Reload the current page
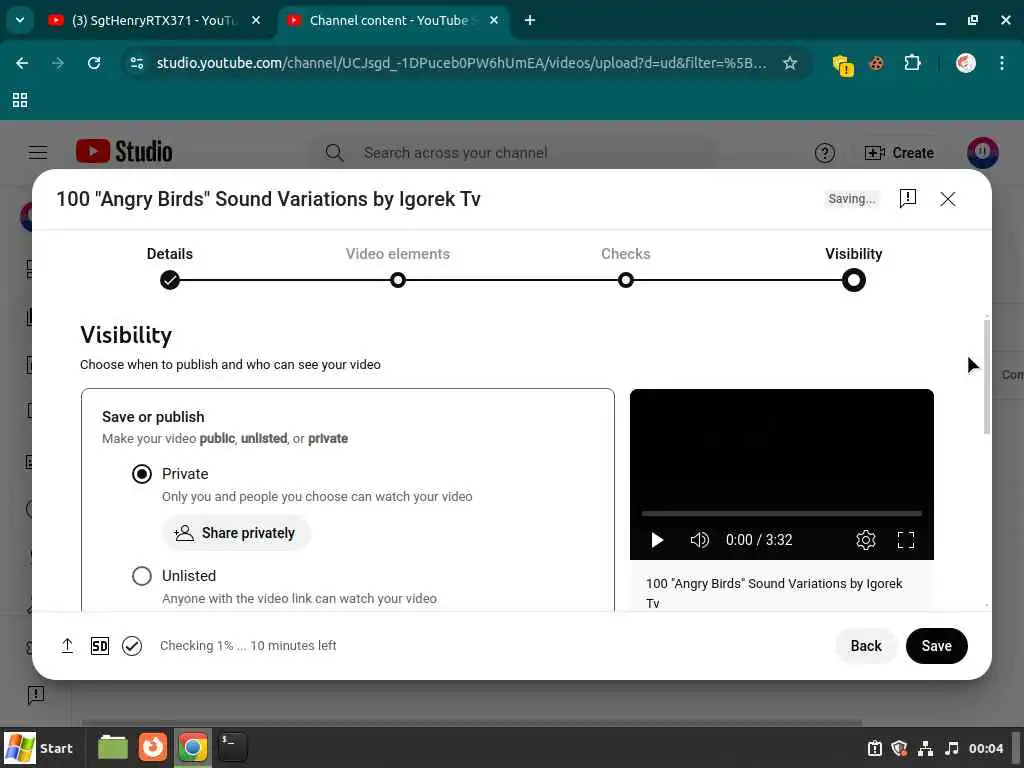The image size is (1024, 768). coord(94,63)
